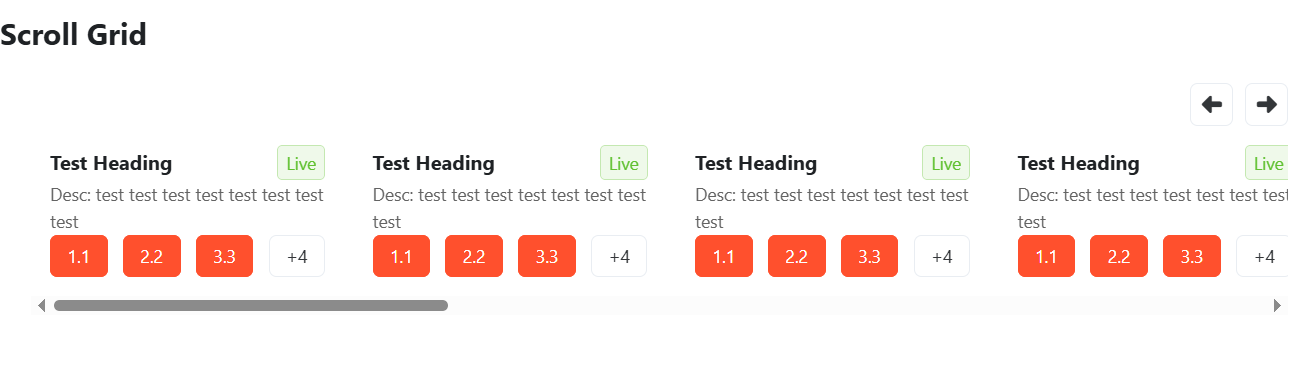The height and width of the screenshot is (368, 1315).
Task: Select 1.1 tag in fourth card
Action: [x=1046, y=256]
